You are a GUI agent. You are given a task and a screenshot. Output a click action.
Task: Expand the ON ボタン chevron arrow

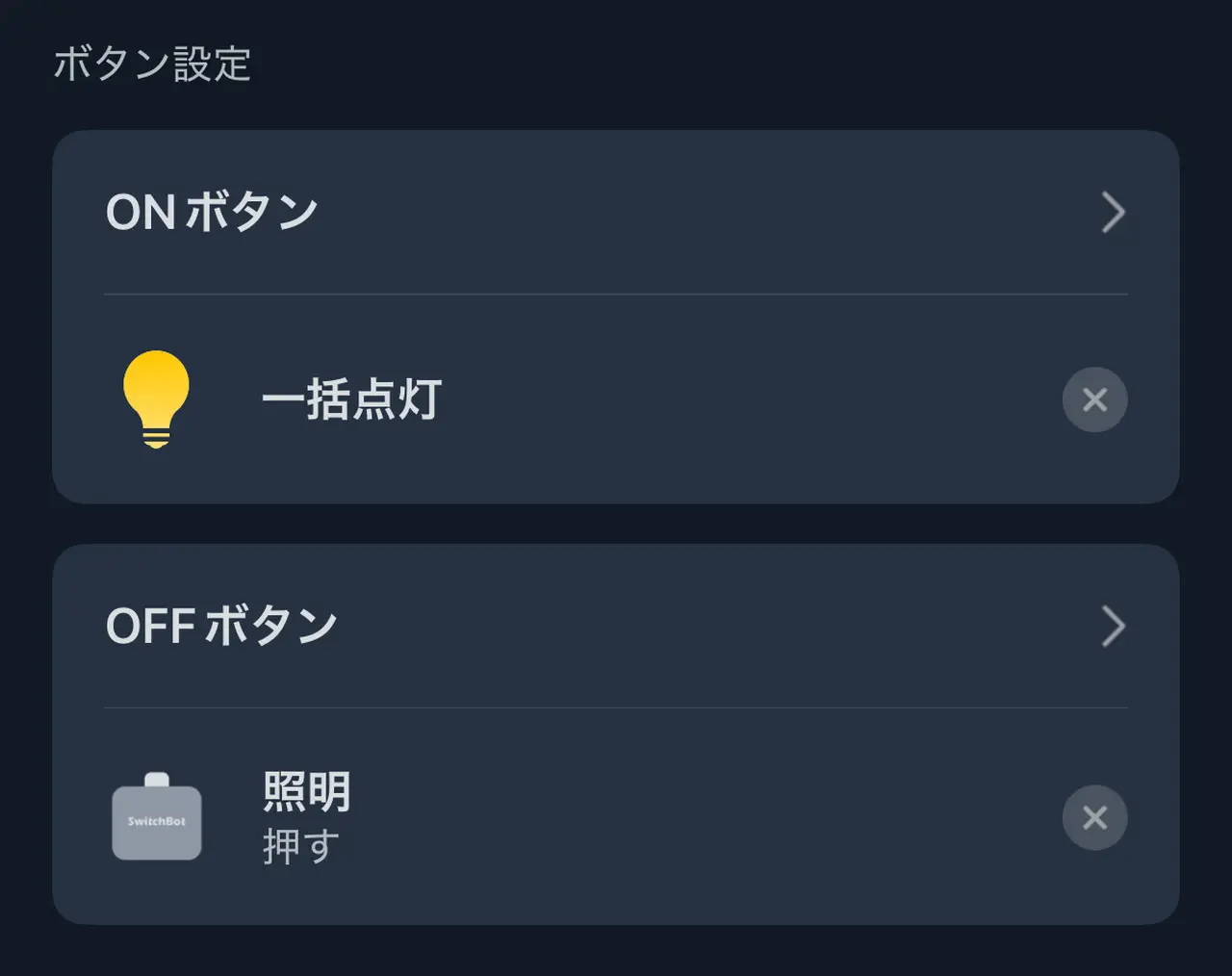(x=1113, y=213)
